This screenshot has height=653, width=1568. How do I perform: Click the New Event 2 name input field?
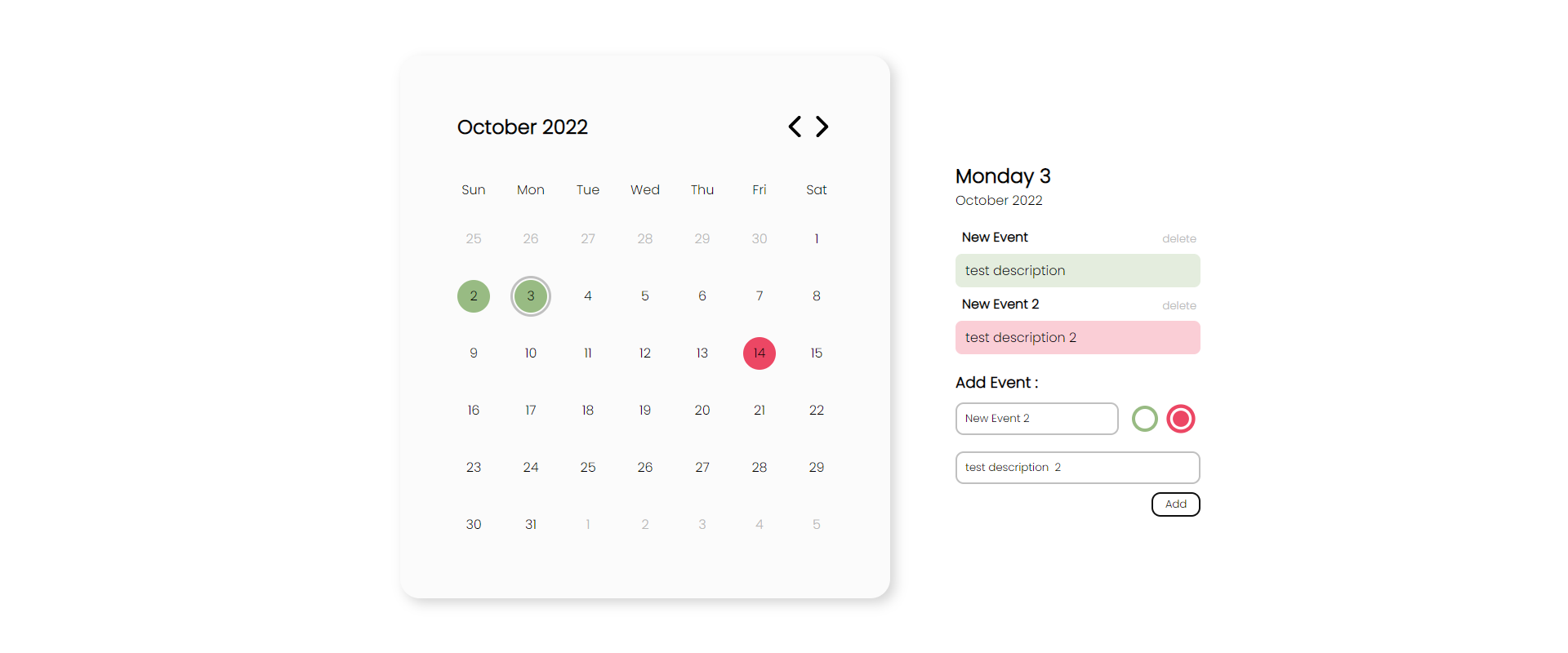(x=1036, y=418)
